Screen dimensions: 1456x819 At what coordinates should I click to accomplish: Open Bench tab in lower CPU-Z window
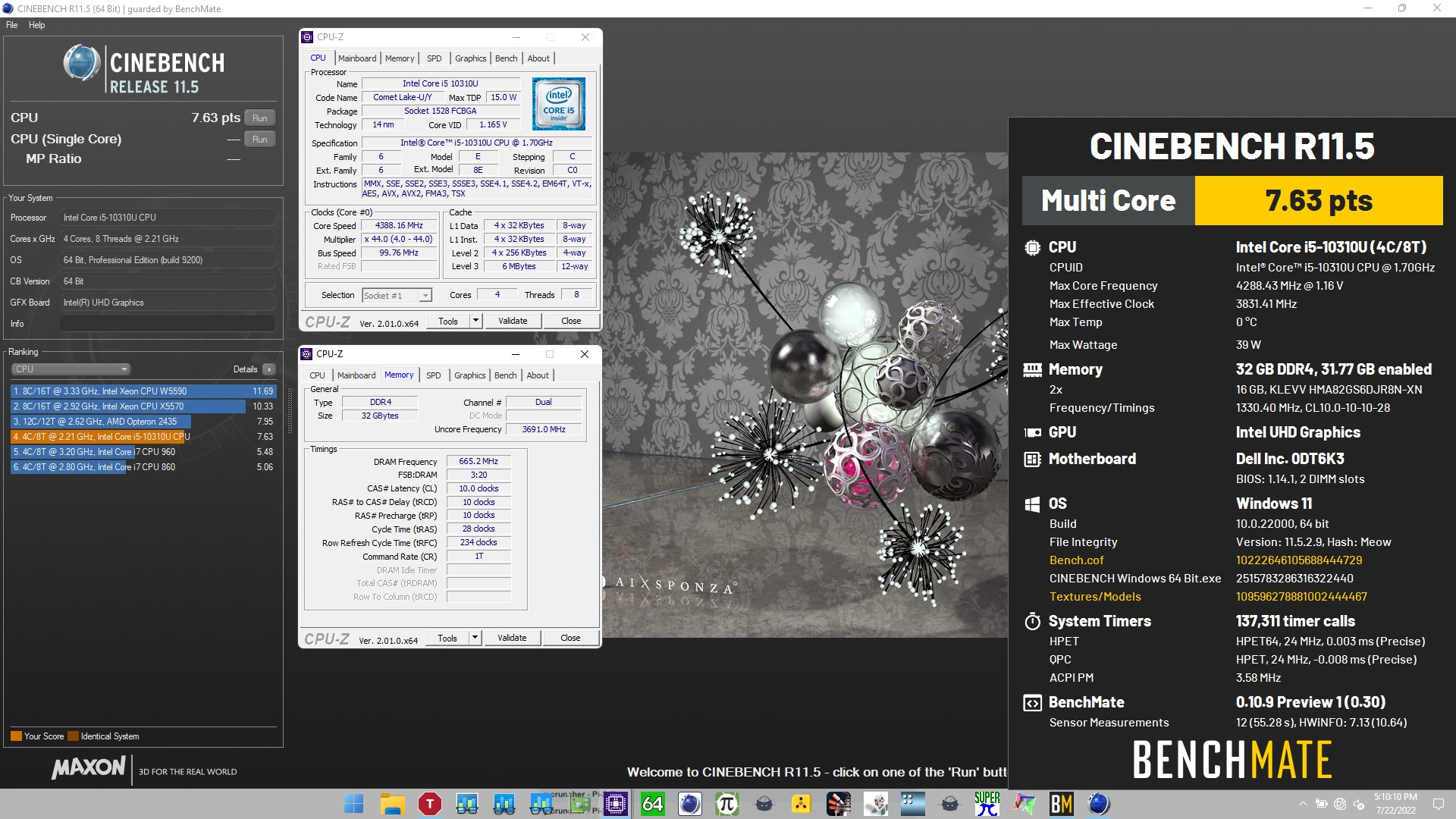pos(505,375)
